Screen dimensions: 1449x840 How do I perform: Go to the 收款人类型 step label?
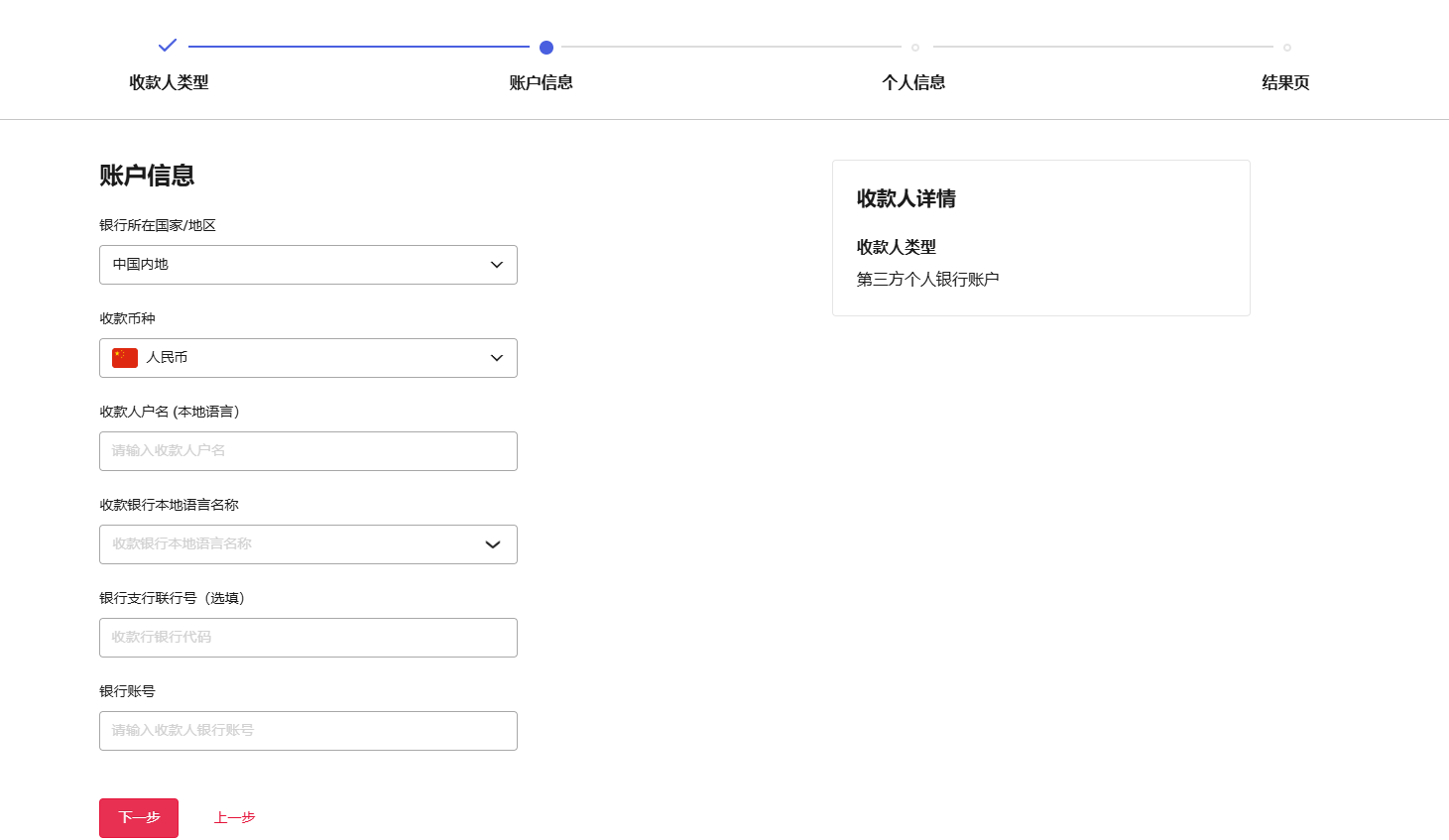coord(169,82)
